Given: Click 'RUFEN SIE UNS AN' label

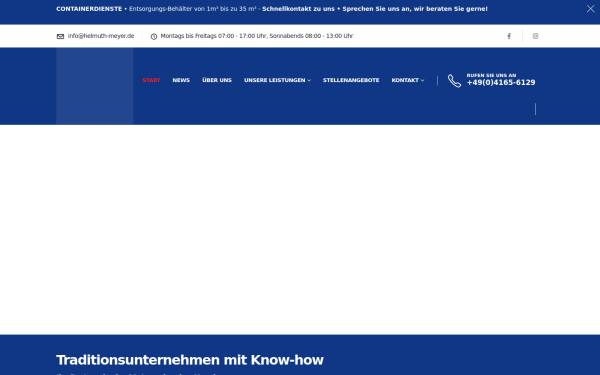Looking at the screenshot, I should coord(491,75).
